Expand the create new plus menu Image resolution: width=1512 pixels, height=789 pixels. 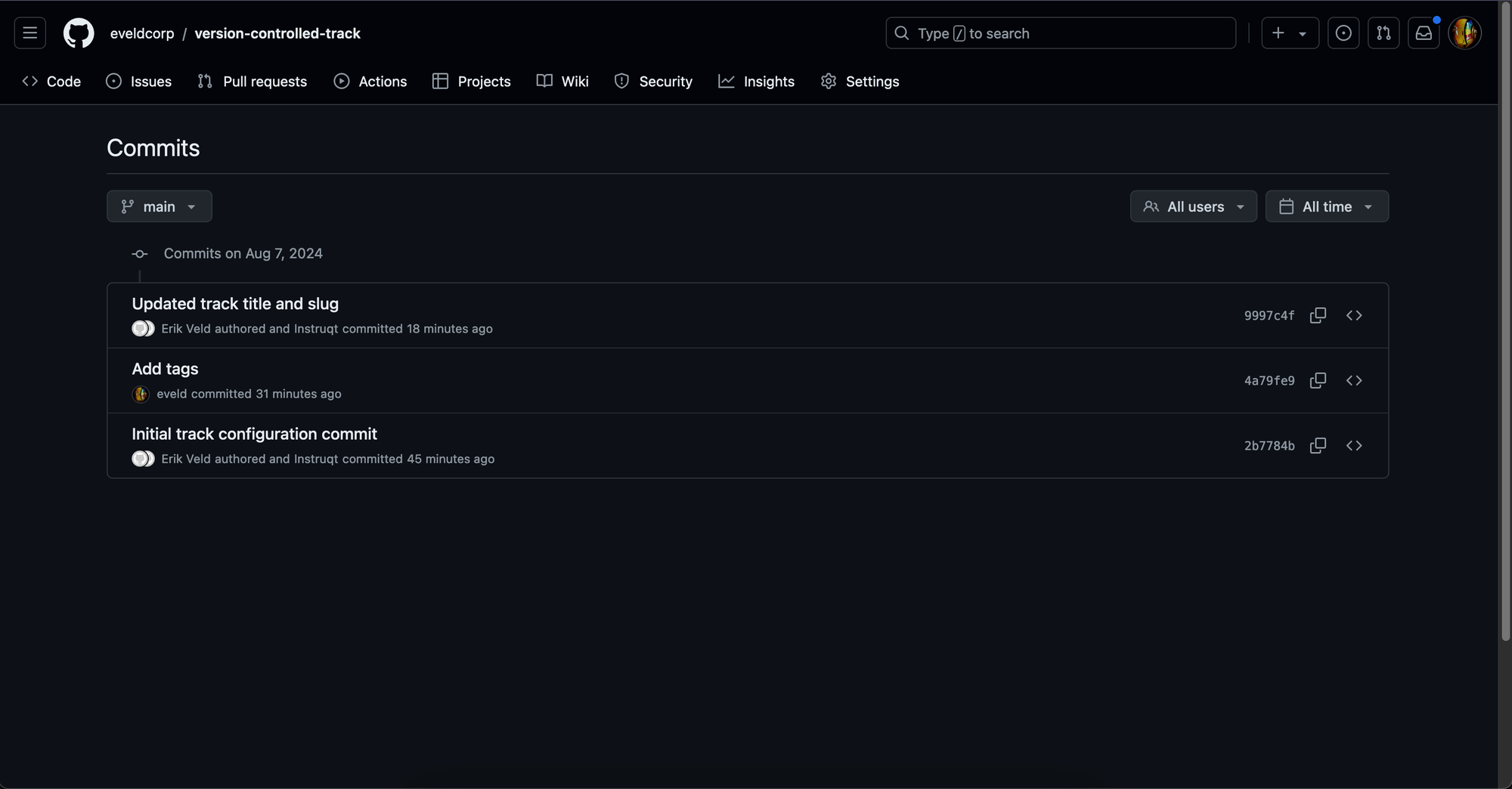click(x=1290, y=33)
